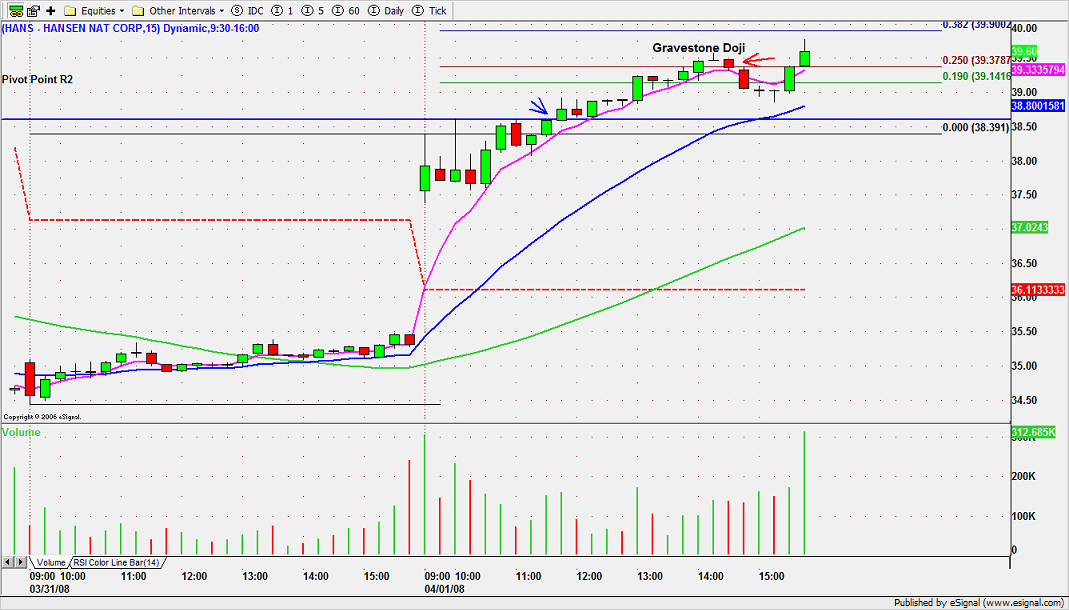Expand the Other Intervals dropdown

(x=179, y=11)
